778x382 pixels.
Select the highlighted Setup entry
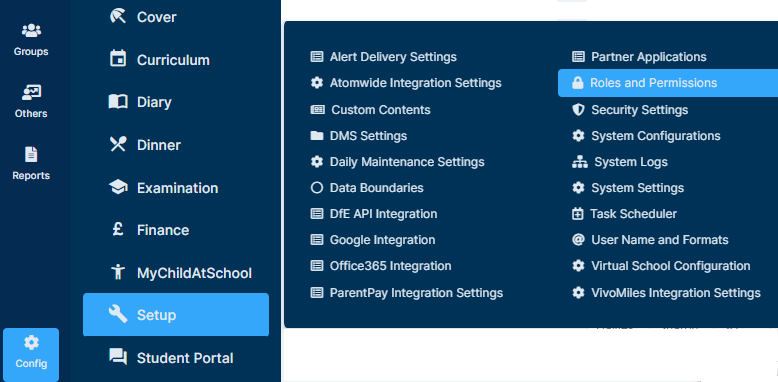click(176, 315)
